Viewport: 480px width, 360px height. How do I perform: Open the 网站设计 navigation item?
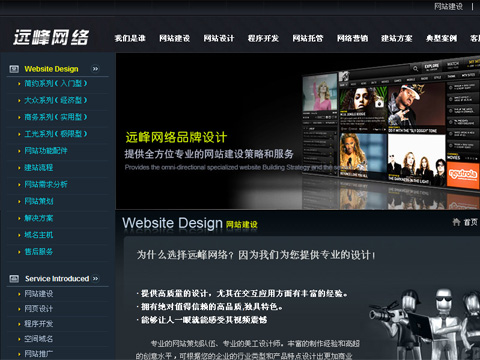[x=219, y=38]
